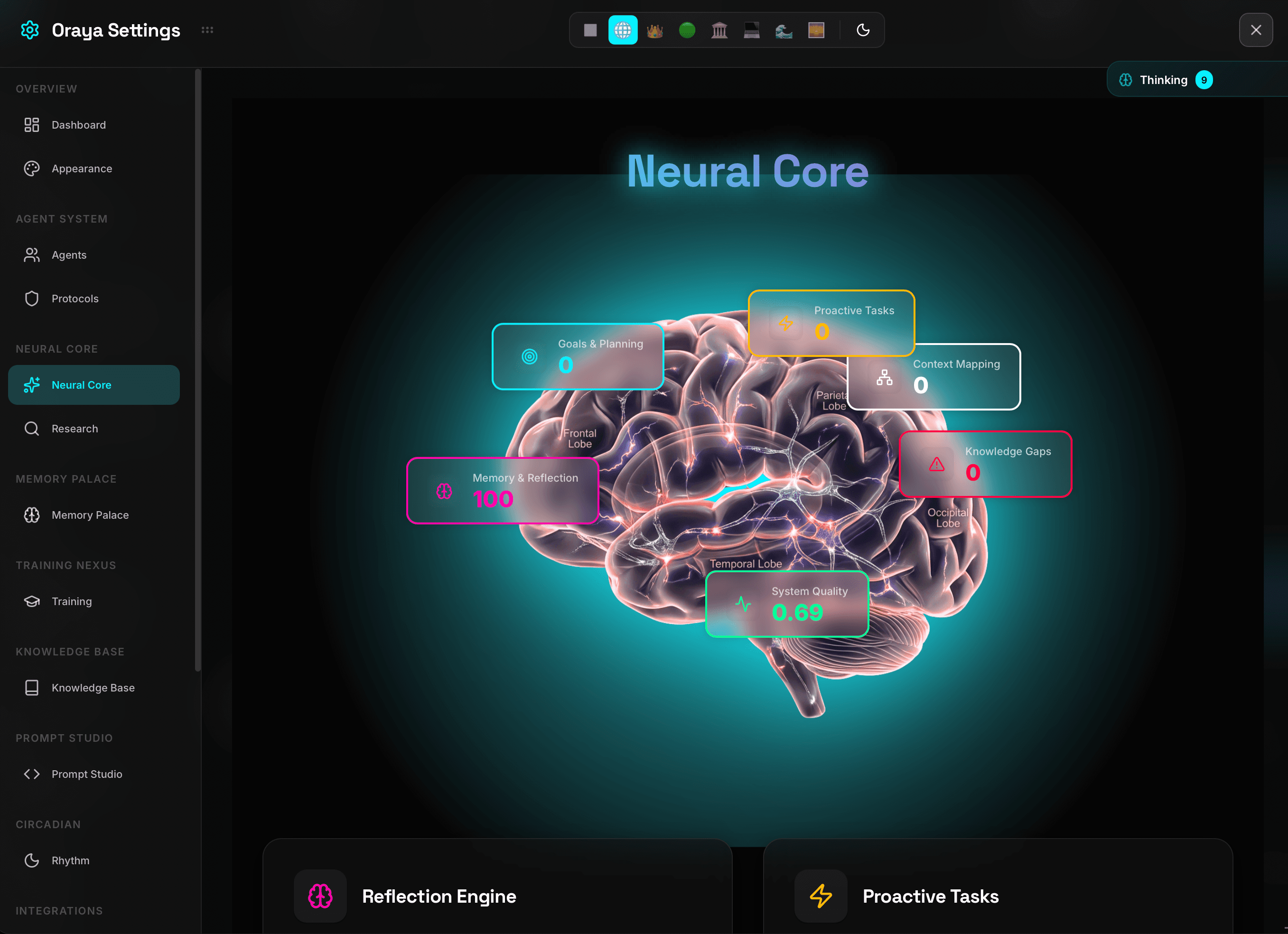Image resolution: width=1288 pixels, height=934 pixels.
Task: Switch to the Dashboard section
Action: pyautogui.click(x=78, y=124)
